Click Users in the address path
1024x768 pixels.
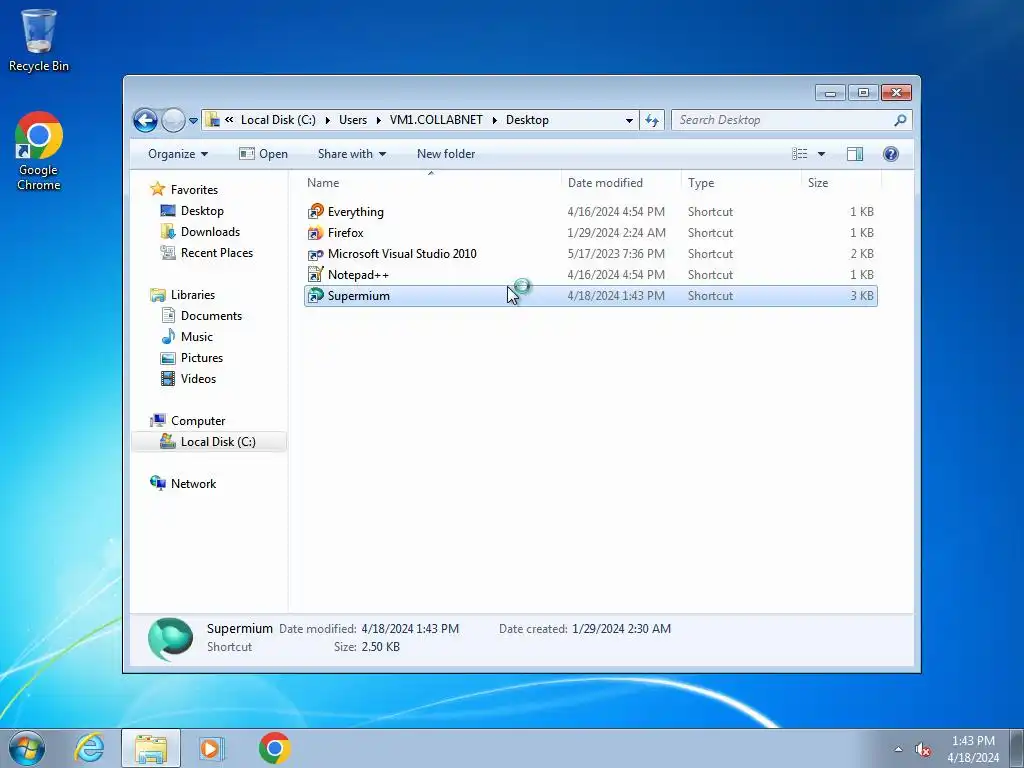pos(353,120)
